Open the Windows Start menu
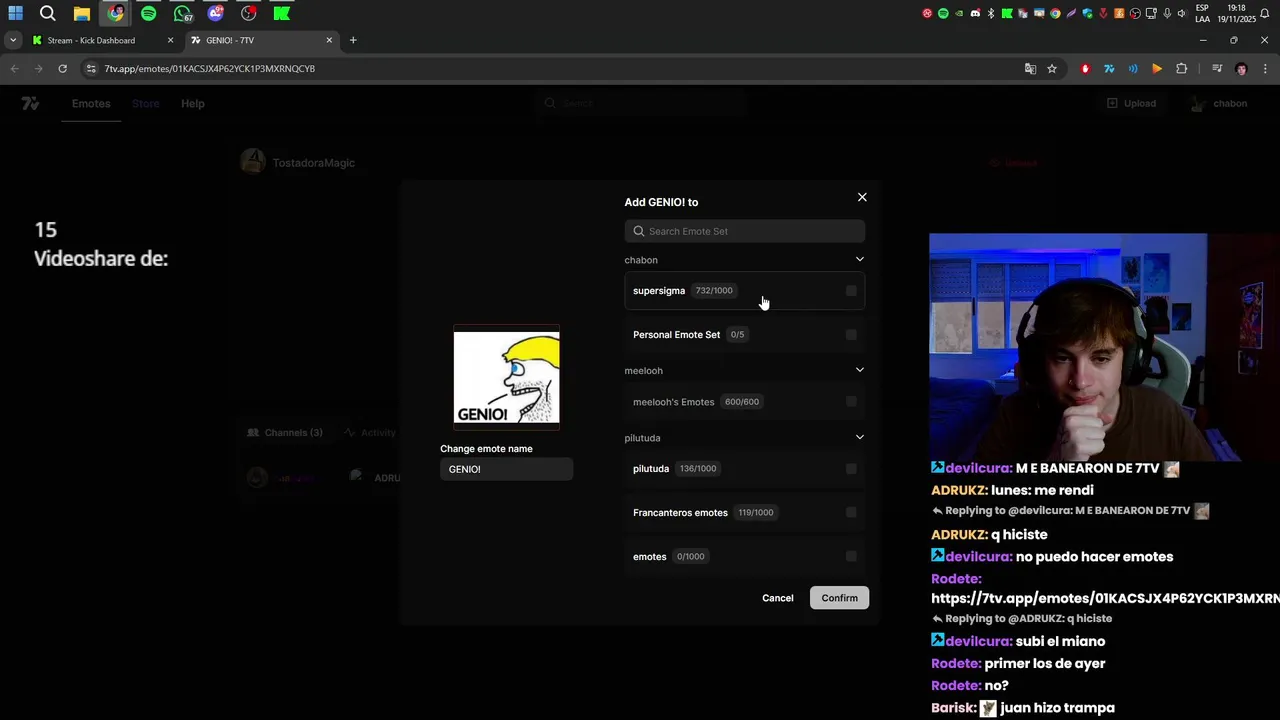The image size is (1280, 720). tap(15, 13)
